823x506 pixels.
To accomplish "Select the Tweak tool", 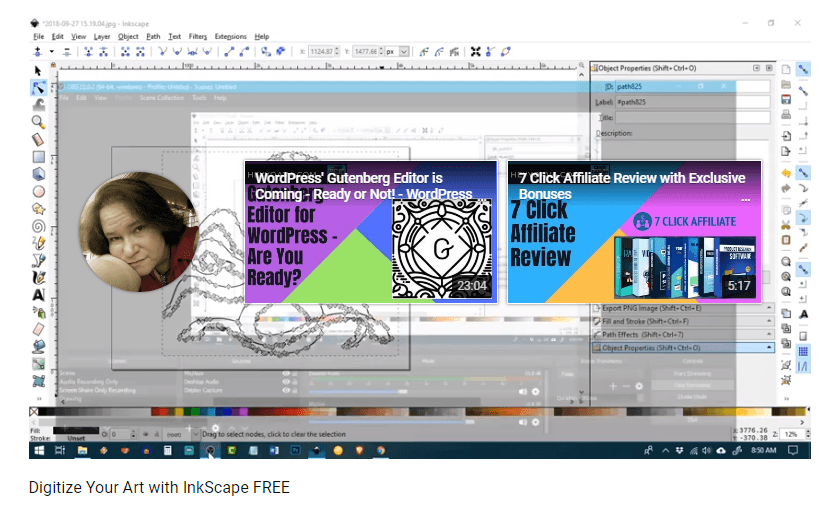I will pyautogui.click(x=38, y=105).
